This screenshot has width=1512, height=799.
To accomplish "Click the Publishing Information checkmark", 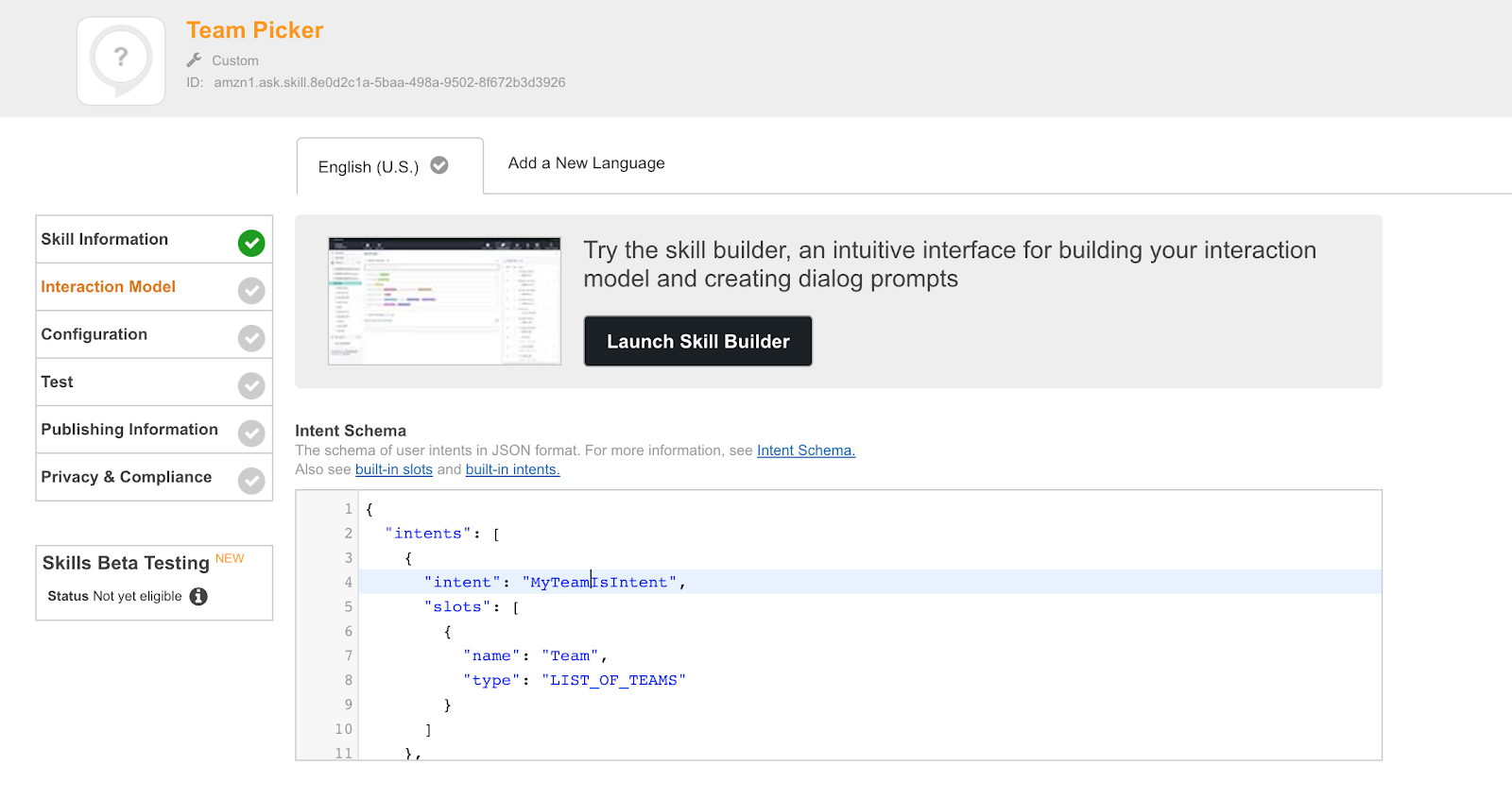I will [251, 433].
